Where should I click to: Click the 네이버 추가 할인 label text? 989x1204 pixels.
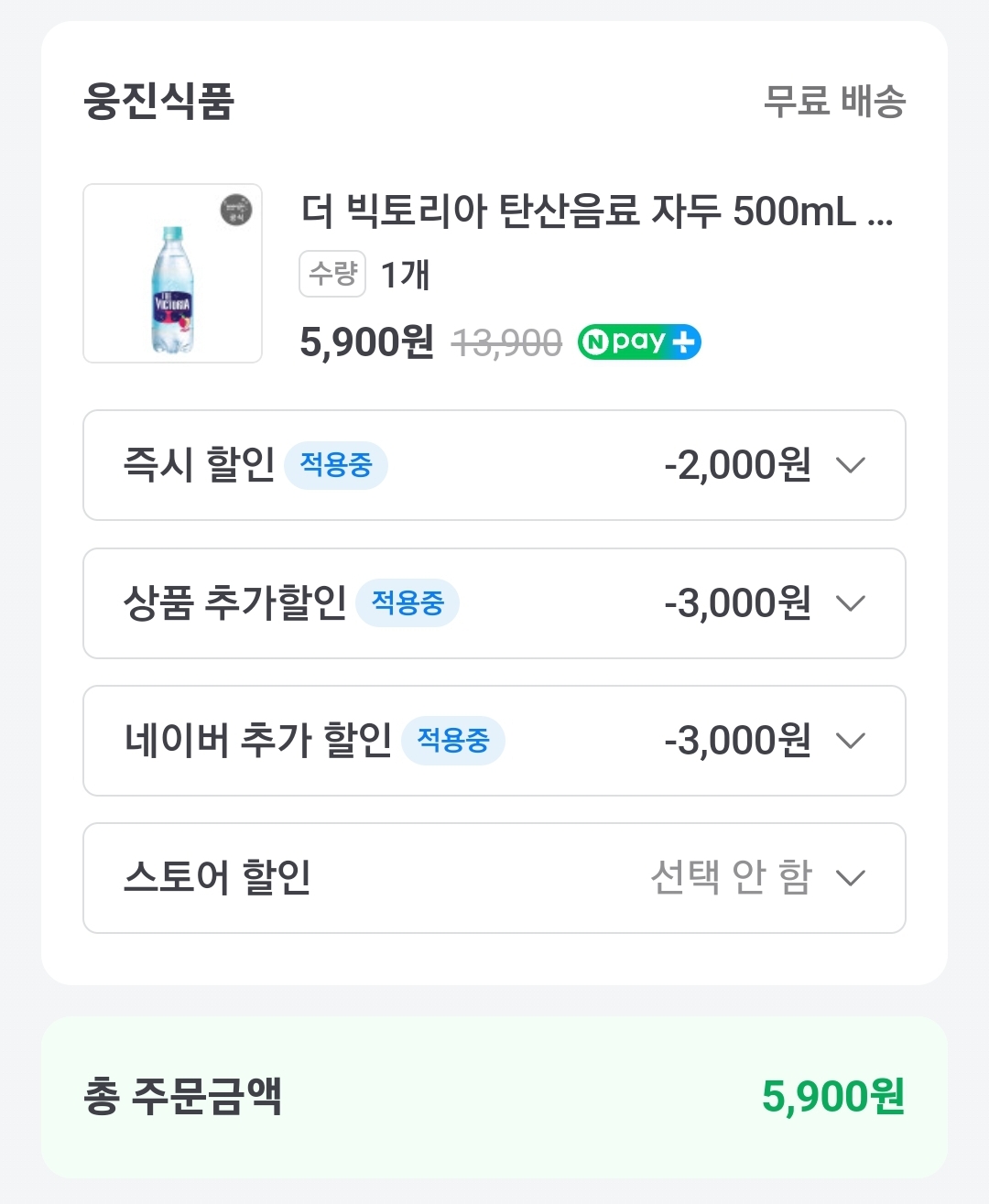tap(258, 740)
